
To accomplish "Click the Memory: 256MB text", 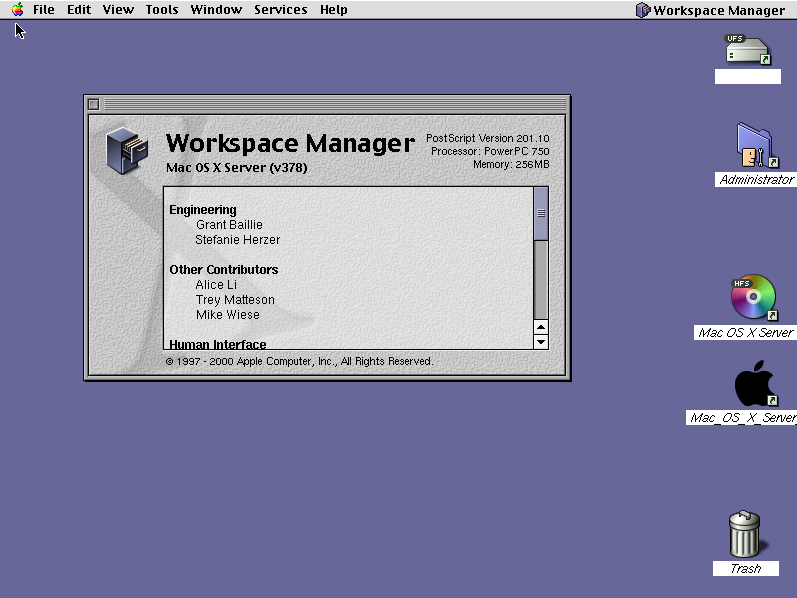I will tap(511, 165).
